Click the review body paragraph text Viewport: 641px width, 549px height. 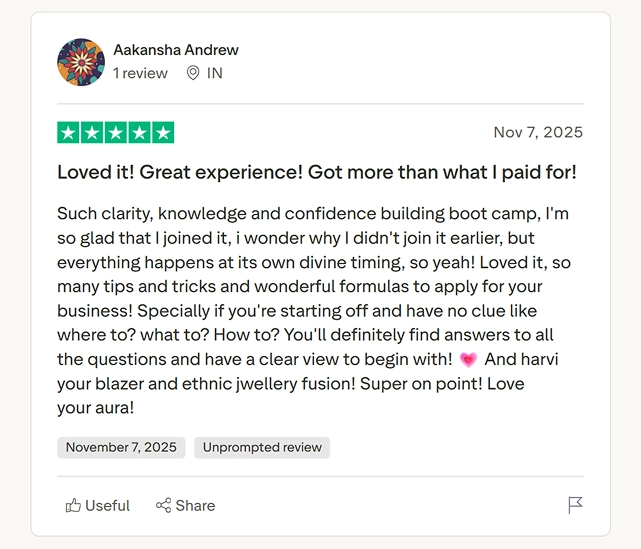315,310
